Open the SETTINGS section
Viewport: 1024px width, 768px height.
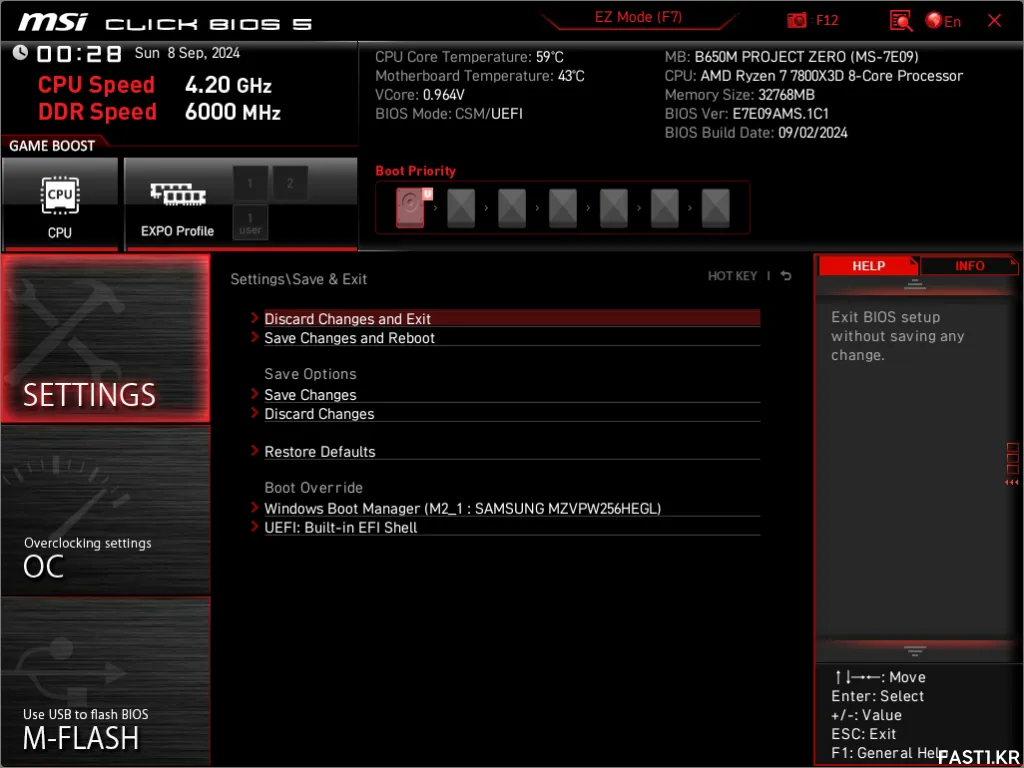tap(106, 338)
